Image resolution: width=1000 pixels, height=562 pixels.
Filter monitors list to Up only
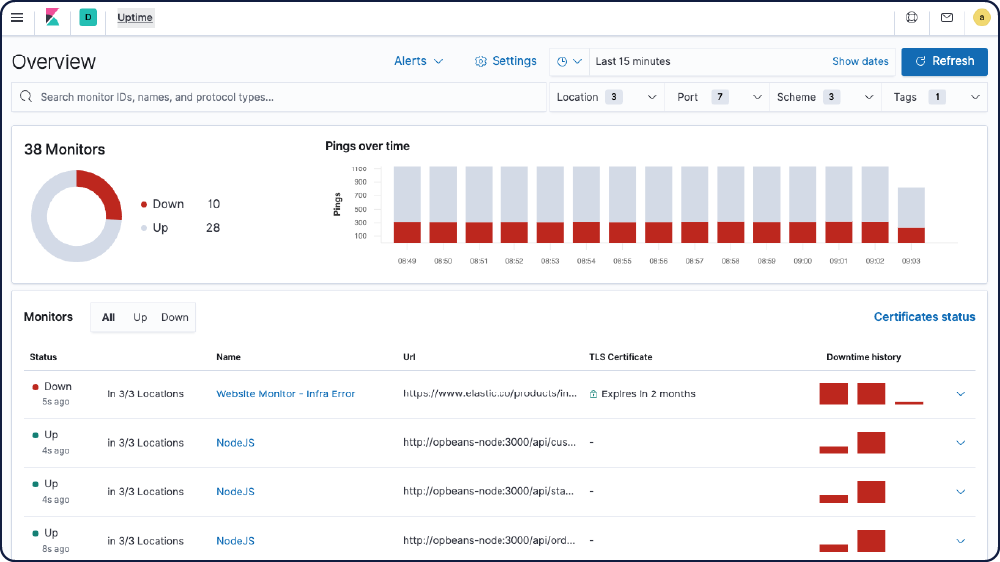coord(140,317)
